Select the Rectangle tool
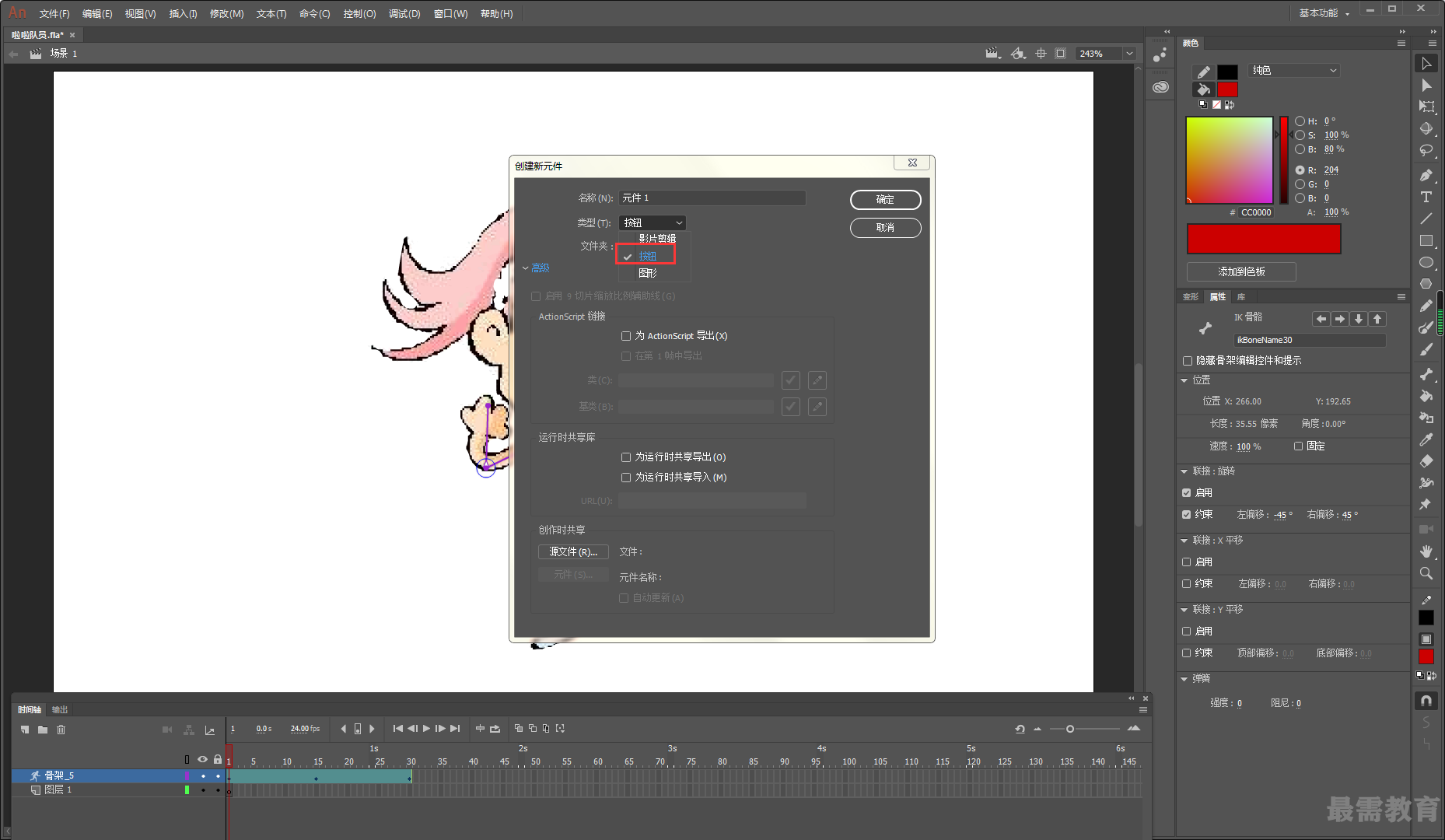Image resolution: width=1445 pixels, height=840 pixels. tap(1426, 240)
